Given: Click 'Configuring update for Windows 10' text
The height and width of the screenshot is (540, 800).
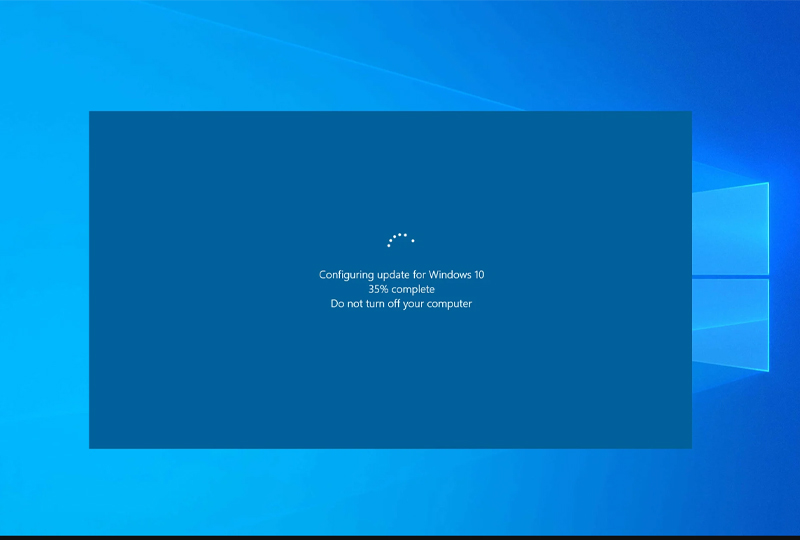Looking at the screenshot, I should 402,275.
